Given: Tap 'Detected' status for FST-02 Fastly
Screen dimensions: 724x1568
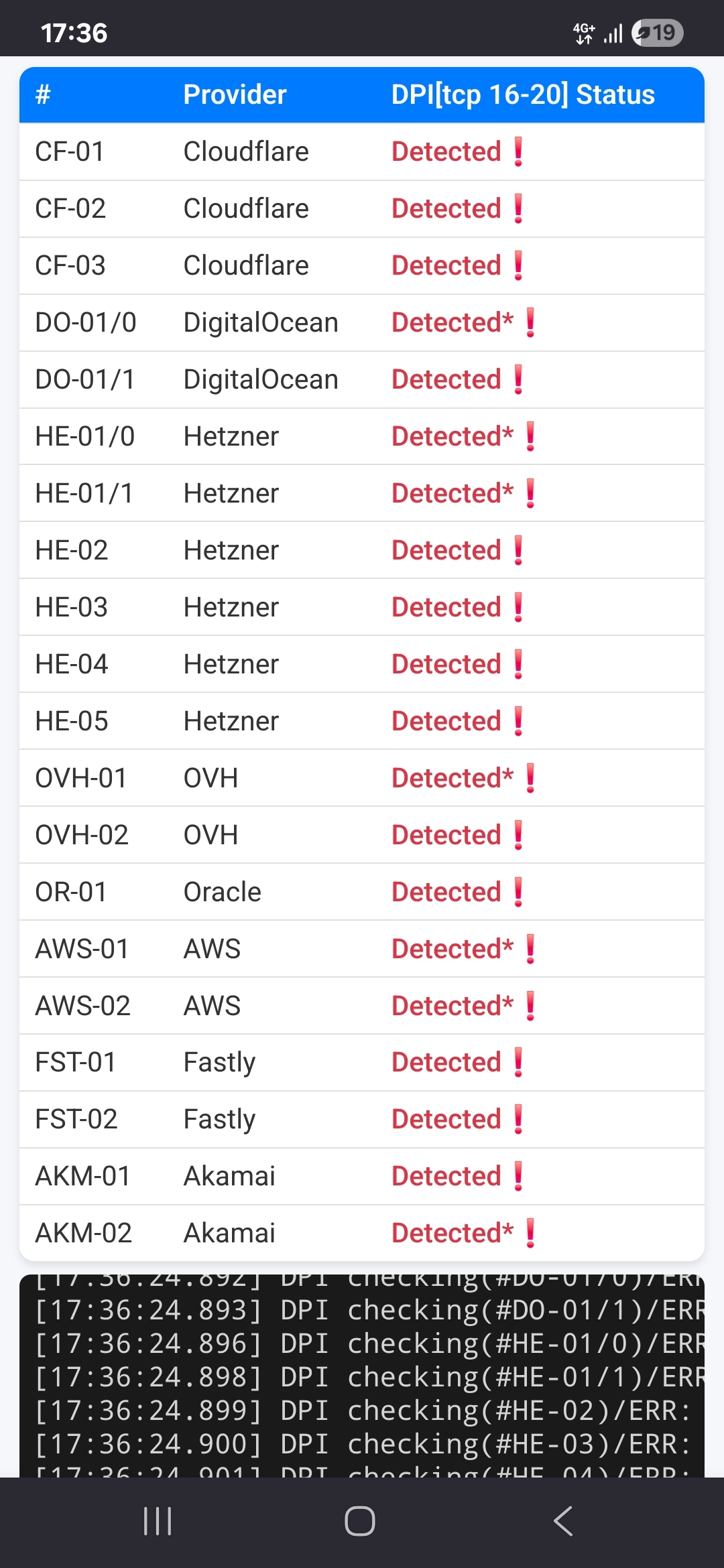Looking at the screenshot, I should (x=446, y=1119).
